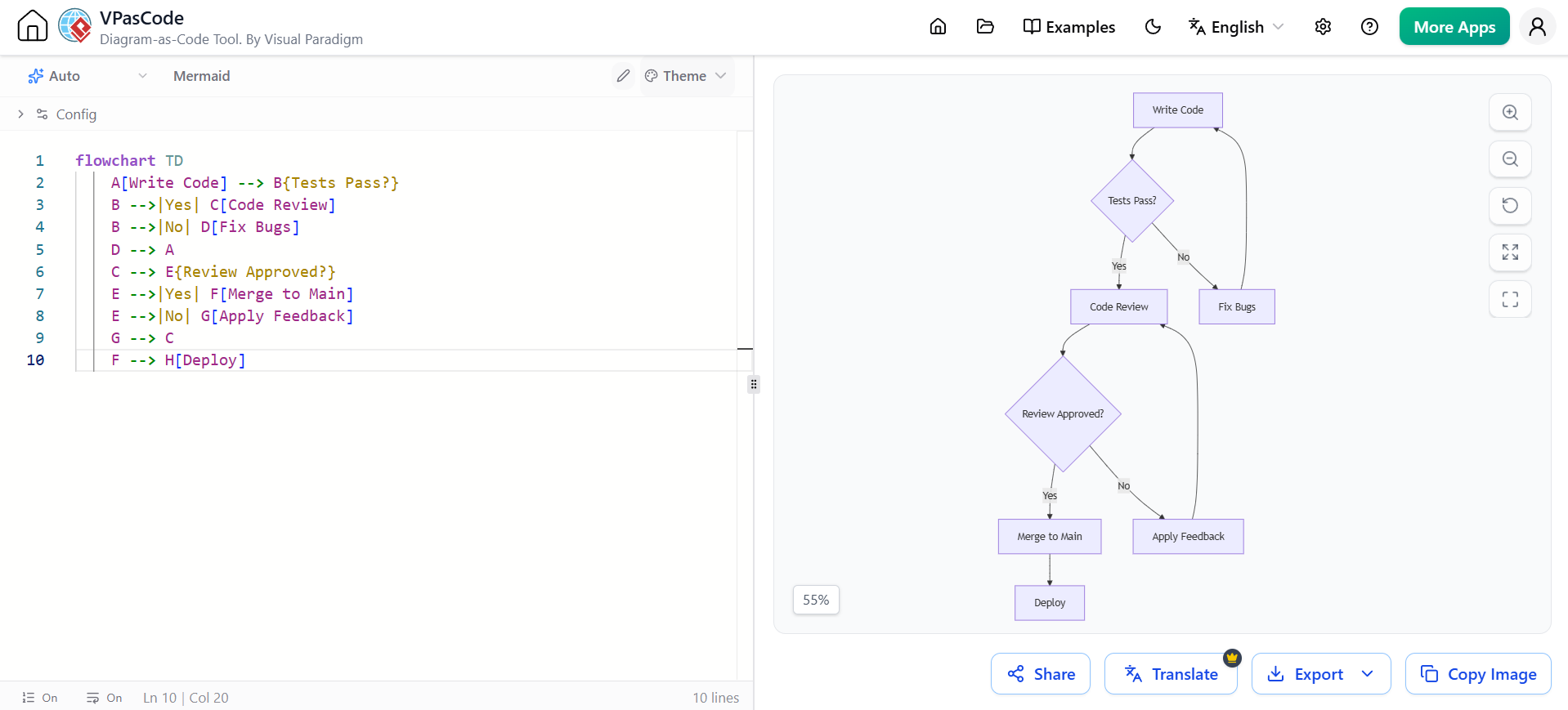Zoom out of the diagram preview
This screenshot has height=710, width=1568.
[1510, 159]
